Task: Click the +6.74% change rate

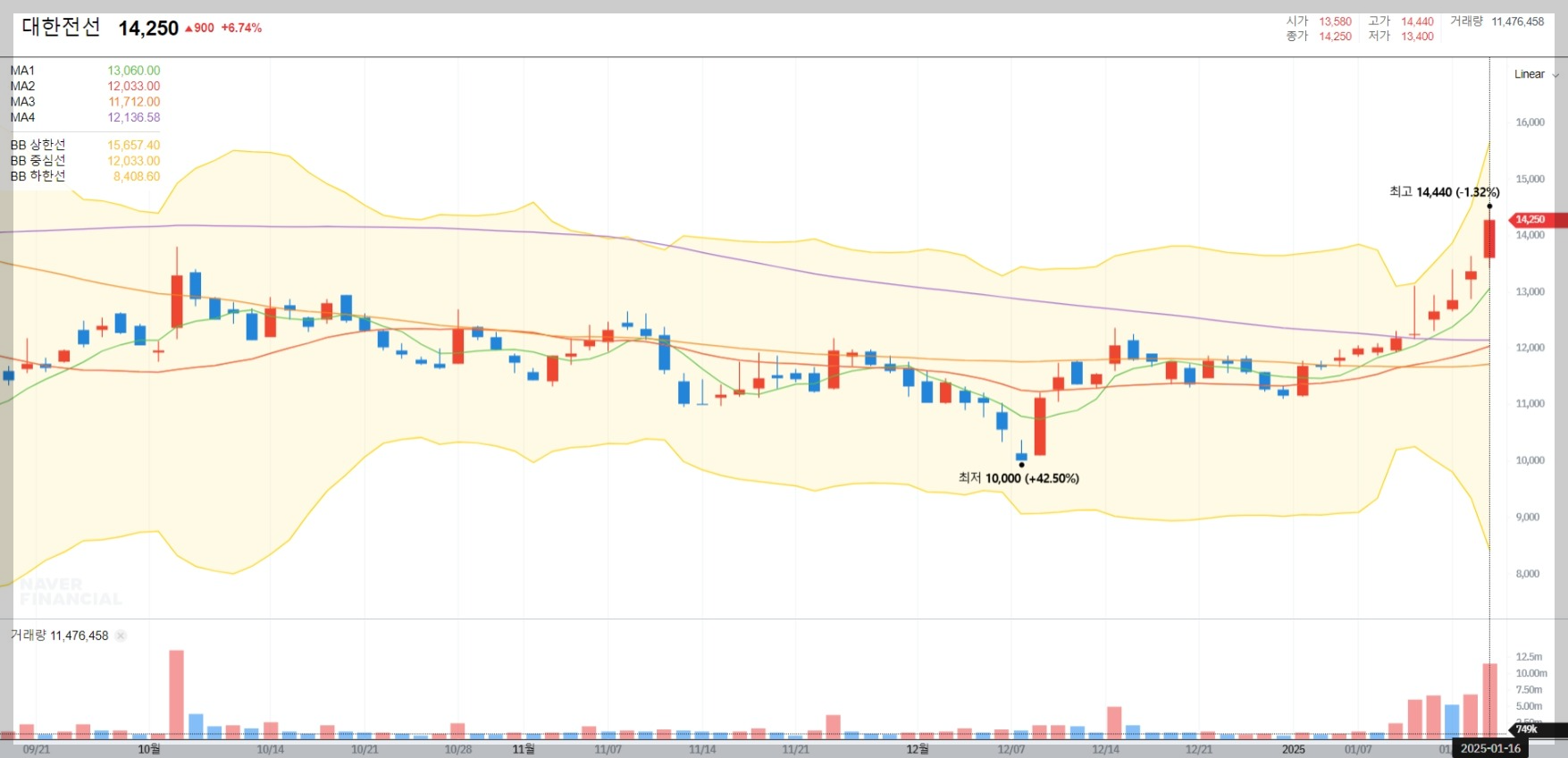Action: click(x=241, y=28)
